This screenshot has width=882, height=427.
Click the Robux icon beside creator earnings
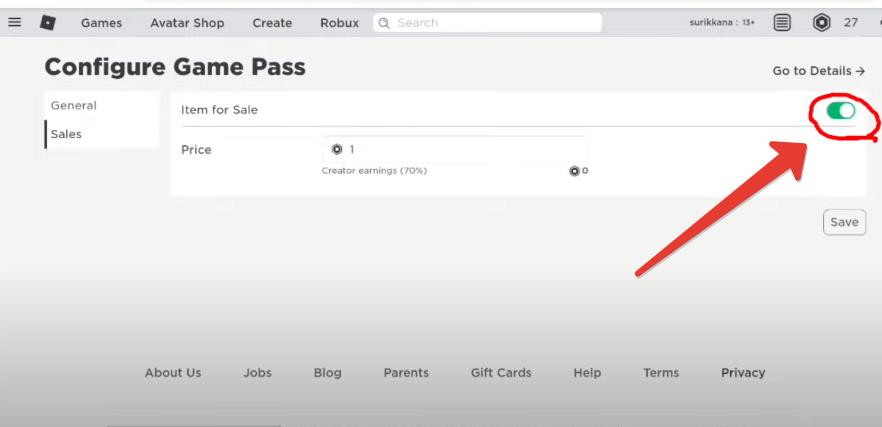(x=574, y=171)
